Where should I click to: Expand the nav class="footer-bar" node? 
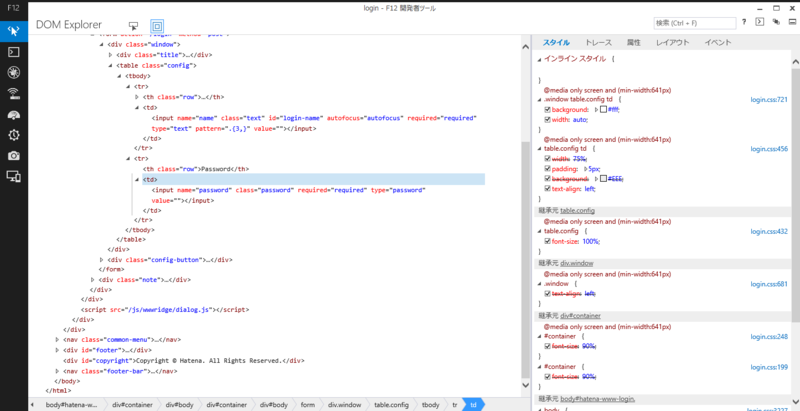click(57, 371)
